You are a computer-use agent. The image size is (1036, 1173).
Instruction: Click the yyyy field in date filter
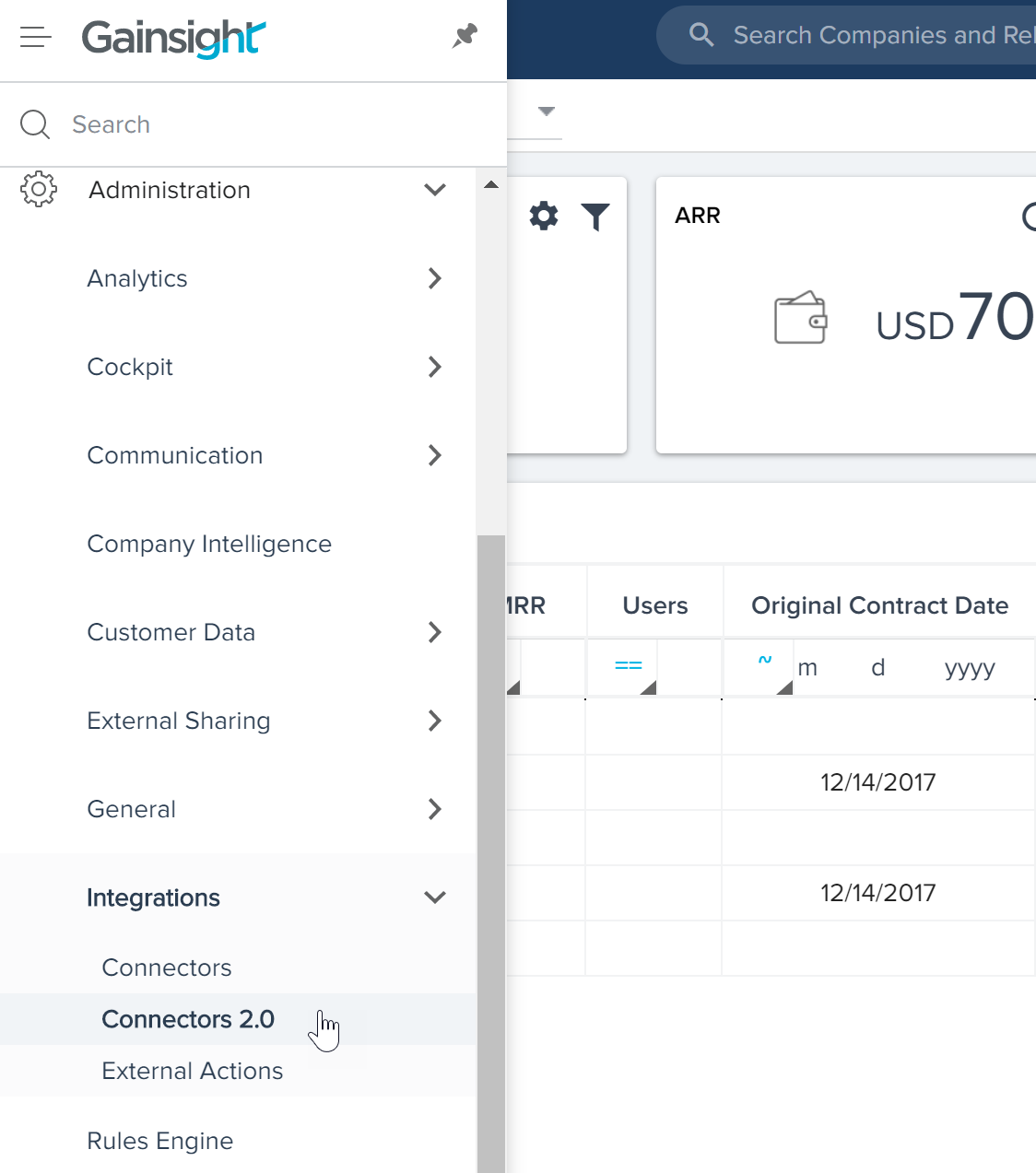(970, 669)
